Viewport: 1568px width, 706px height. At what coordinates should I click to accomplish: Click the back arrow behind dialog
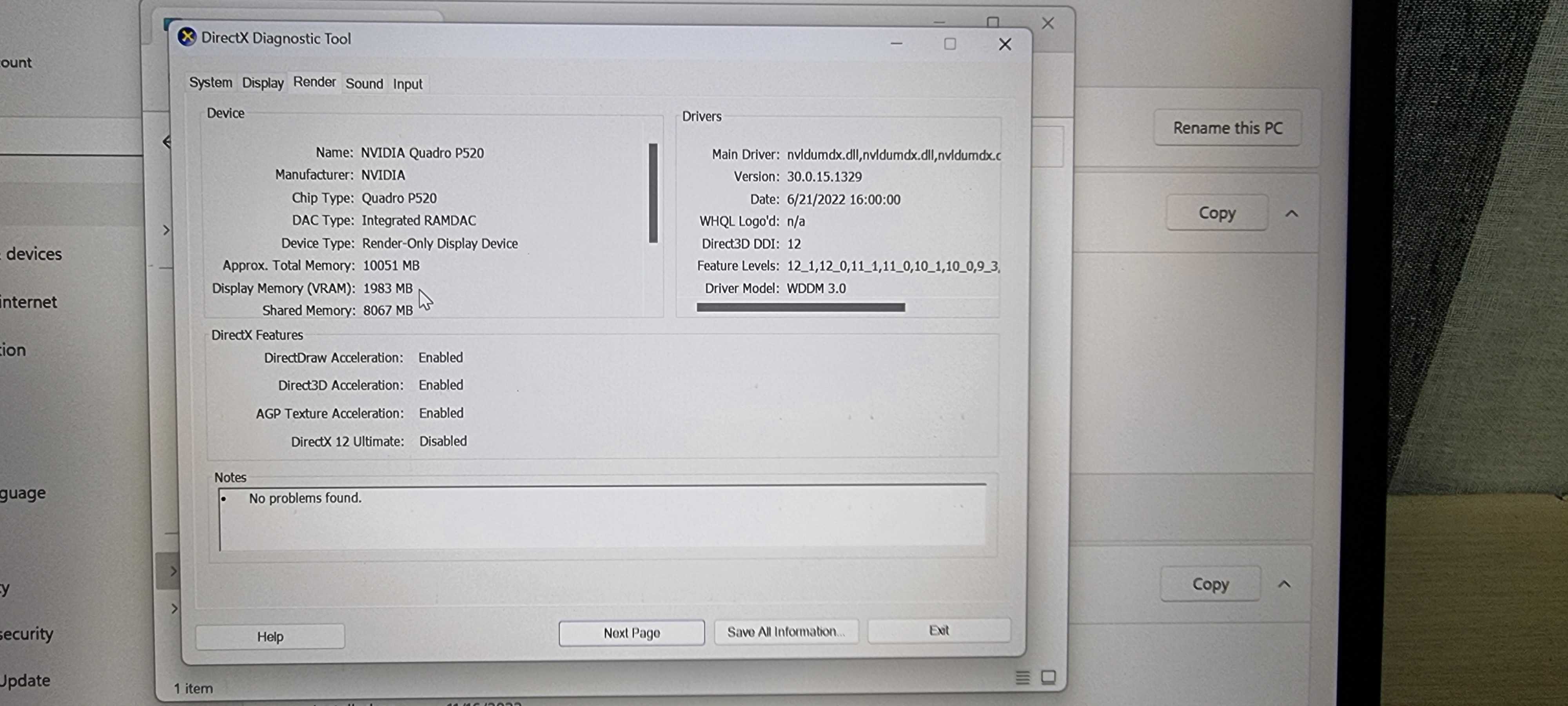point(167,142)
